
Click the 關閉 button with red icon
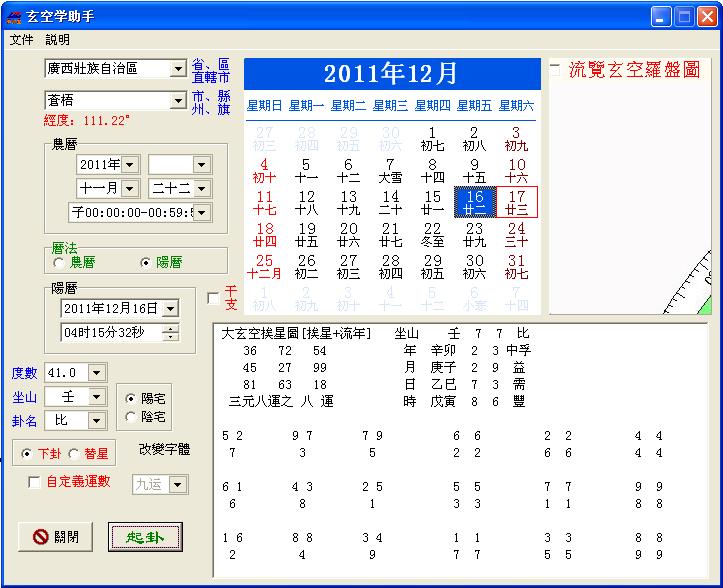click(56, 537)
